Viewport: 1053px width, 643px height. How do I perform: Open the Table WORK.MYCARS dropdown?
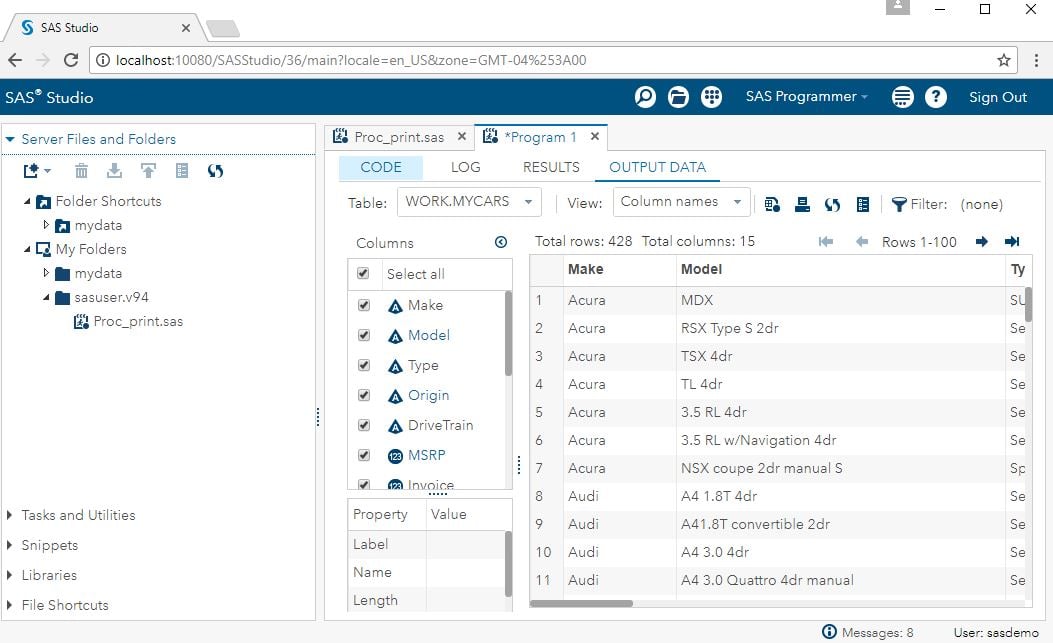click(x=469, y=202)
